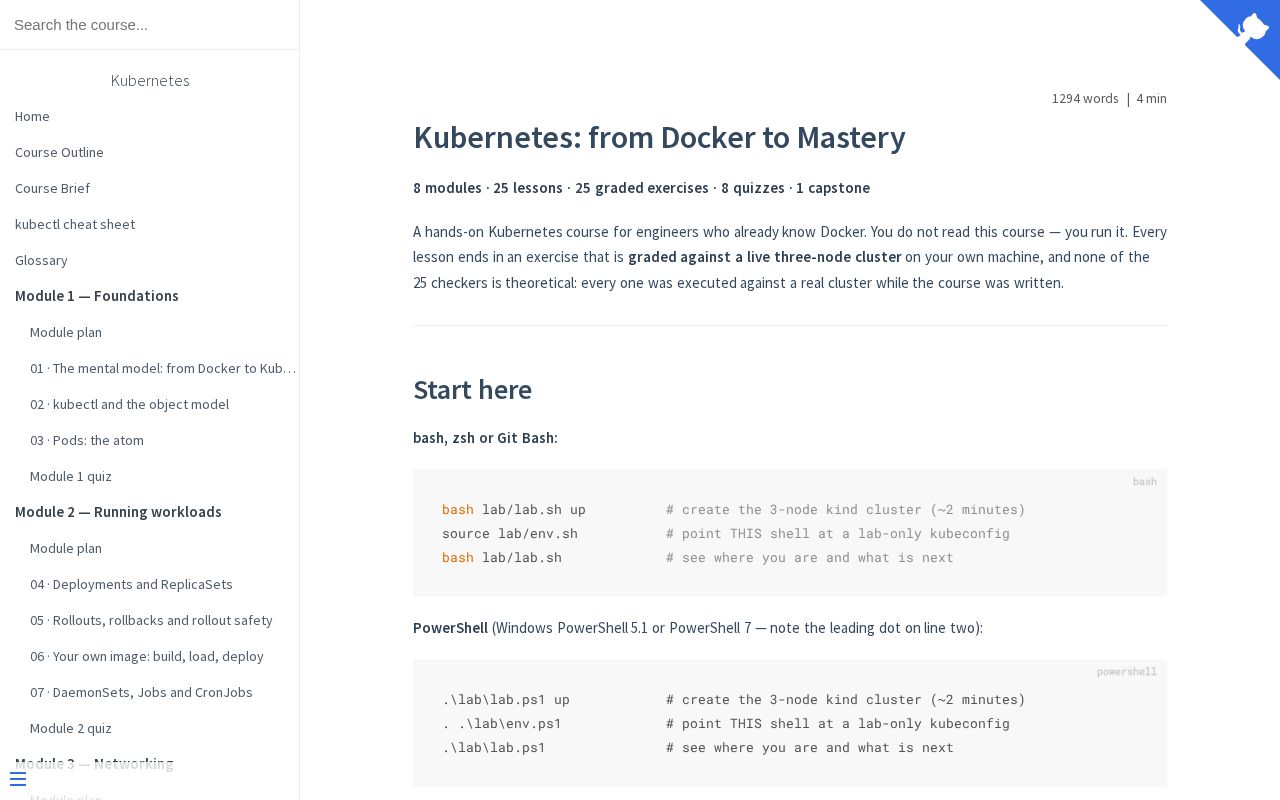This screenshot has height=800, width=1280.
Task: Open lesson 07 DaemonSets, Jobs and CronJobs
Action: pyautogui.click(x=141, y=692)
